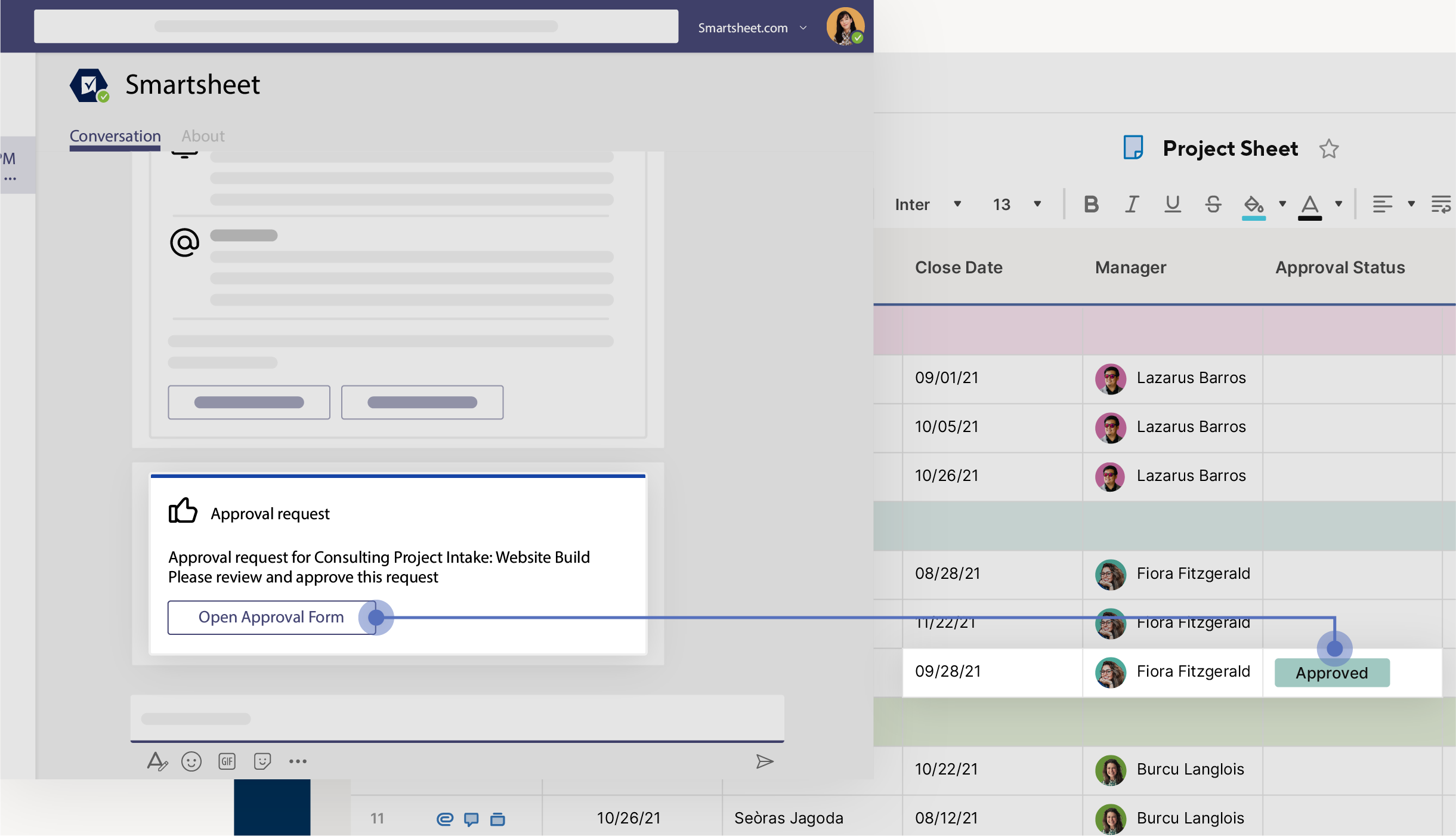Select the Conversation tab
This screenshot has width=1456, height=836.
[115, 136]
